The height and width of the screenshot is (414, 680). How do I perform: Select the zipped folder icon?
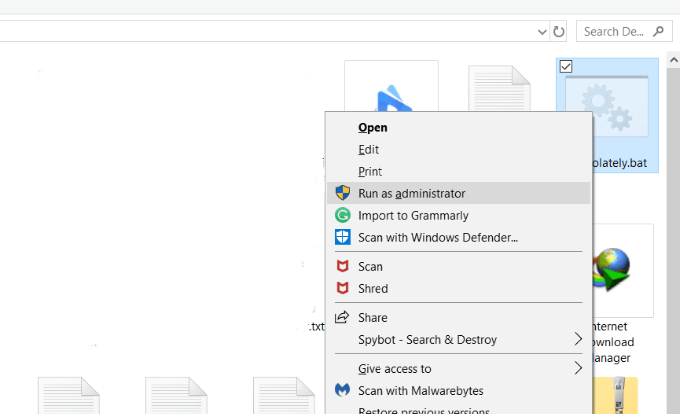[x=615, y=395]
